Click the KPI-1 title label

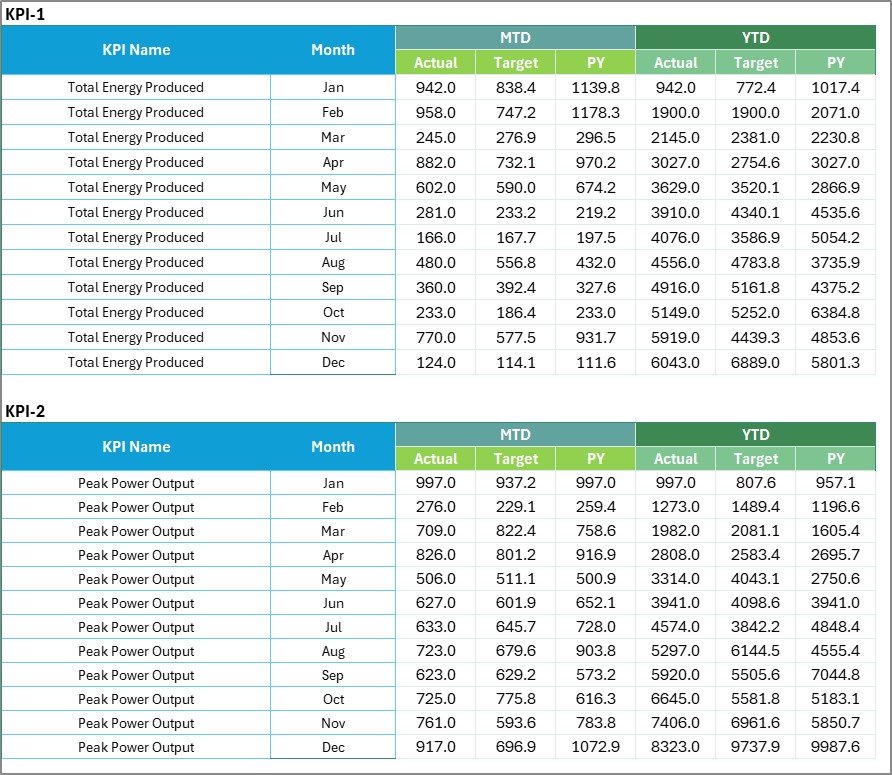(25, 14)
